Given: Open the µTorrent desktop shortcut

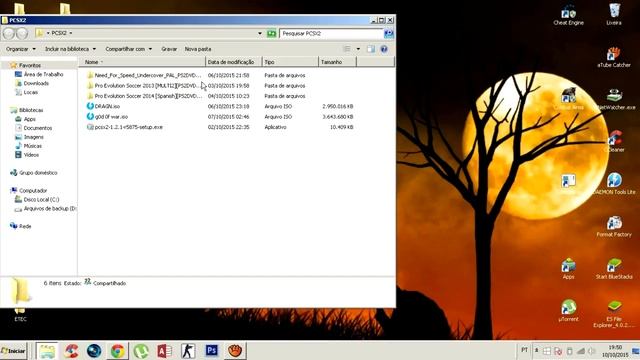Looking at the screenshot, I should tap(568, 311).
